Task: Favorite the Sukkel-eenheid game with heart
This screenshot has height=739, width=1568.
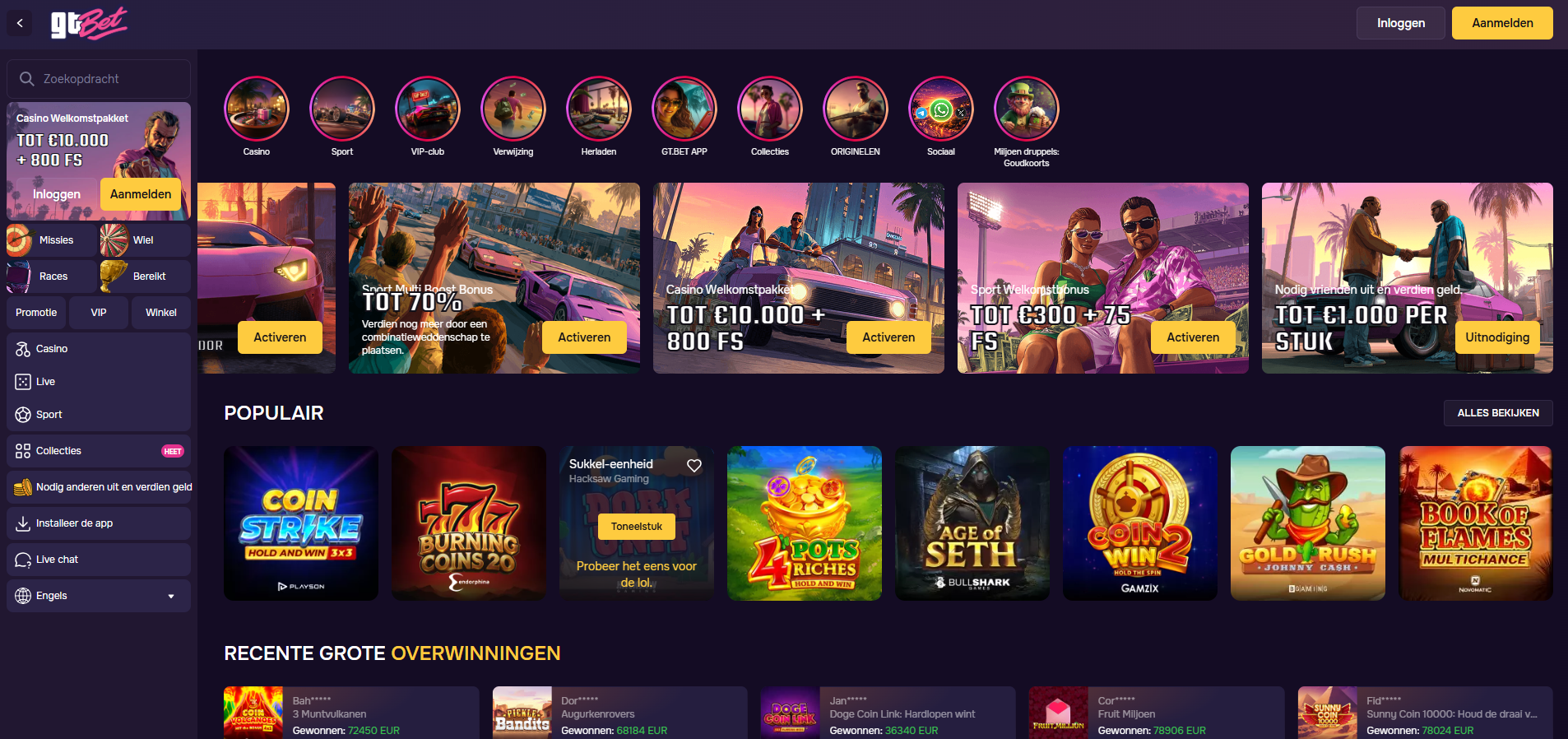Action: click(x=694, y=466)
